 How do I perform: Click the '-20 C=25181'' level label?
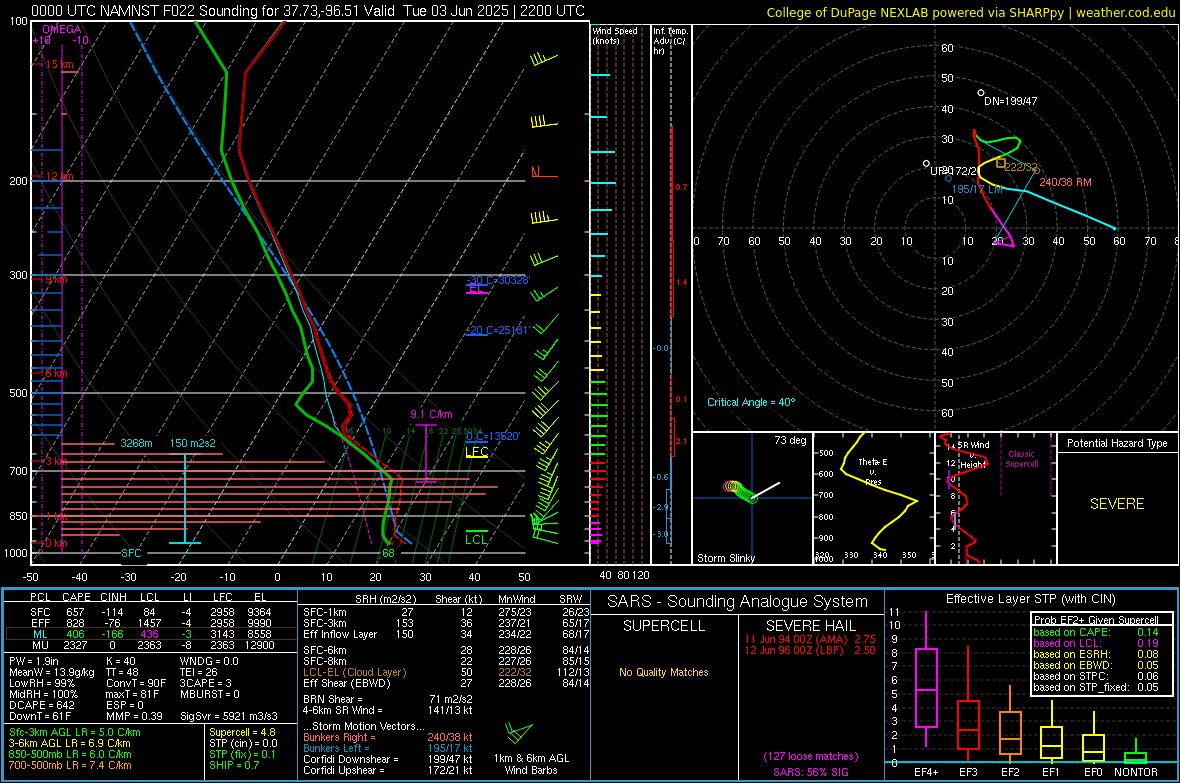pyautogui.click(x=497, y=330)
